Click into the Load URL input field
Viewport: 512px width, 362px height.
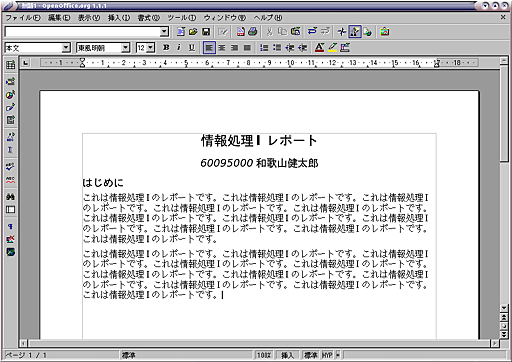click(82, 32)
